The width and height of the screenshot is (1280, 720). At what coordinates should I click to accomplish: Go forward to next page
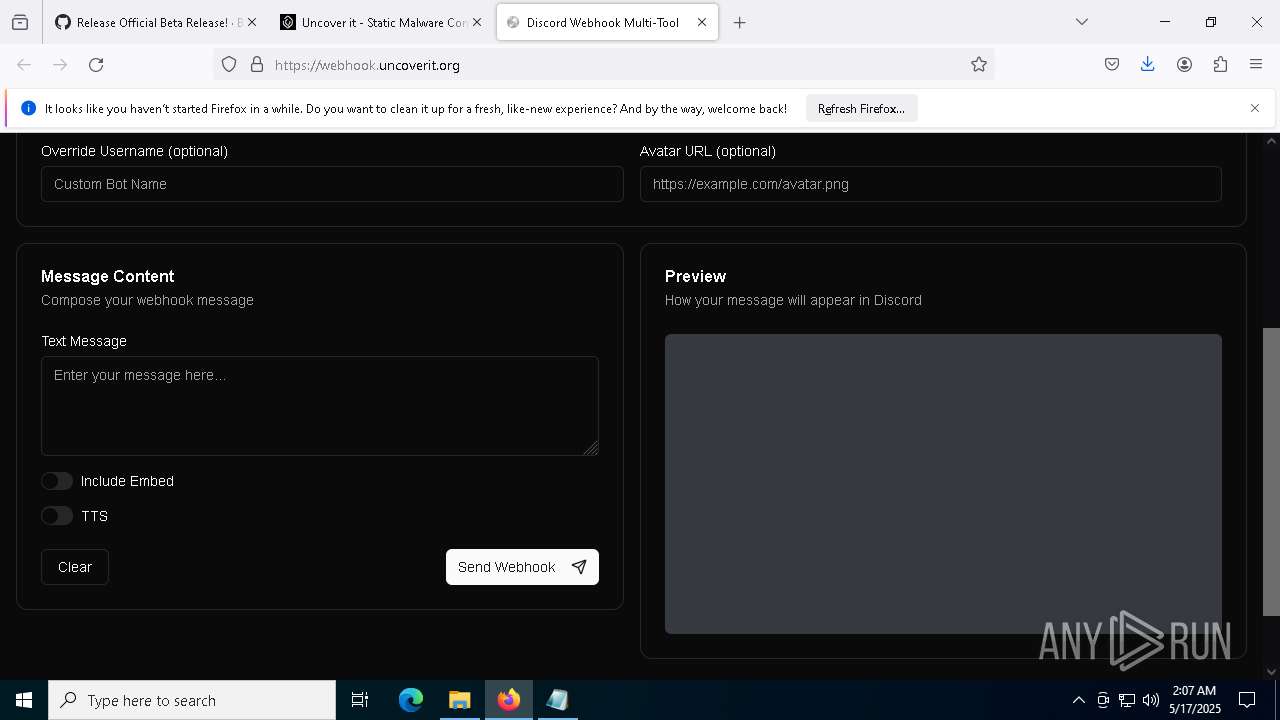[60, 65]
